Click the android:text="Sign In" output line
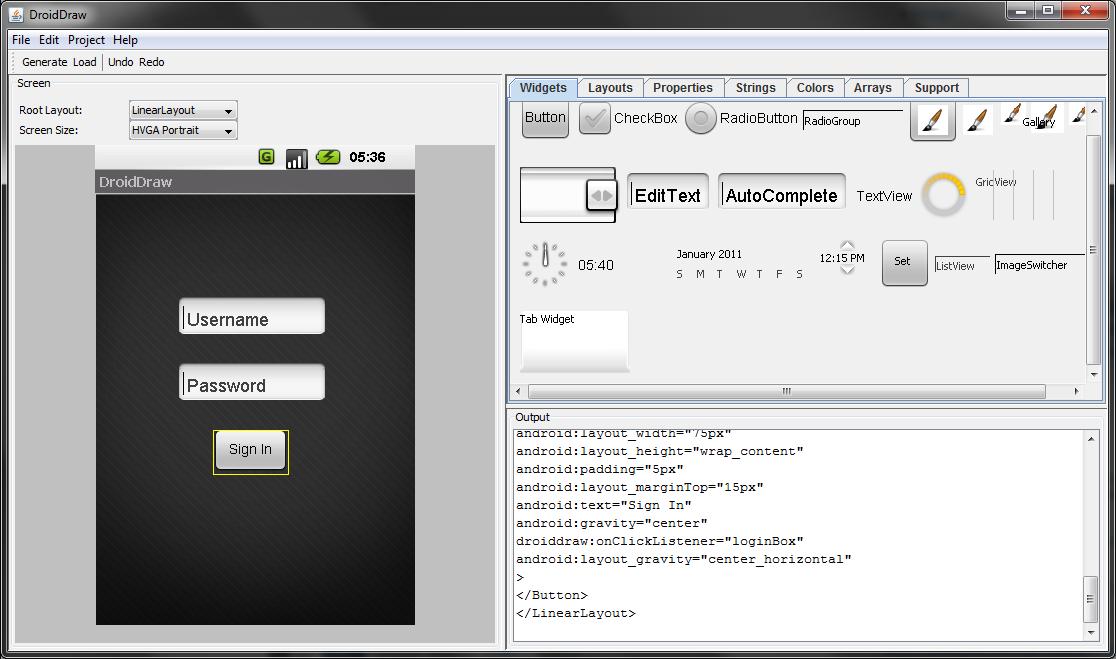1116x659 pixels. point(604,505)
